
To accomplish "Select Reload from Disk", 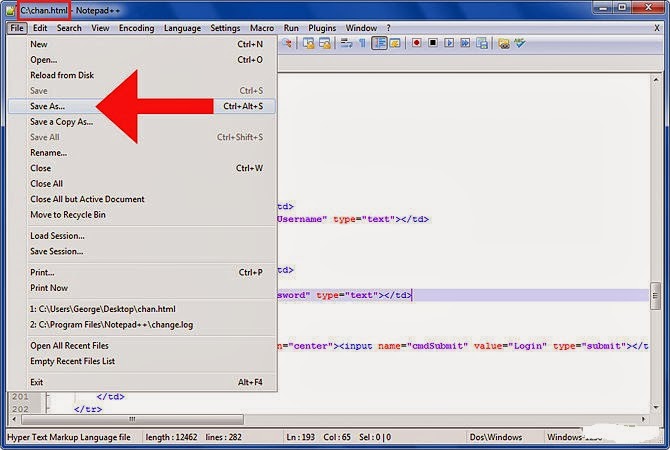I will 141,75.
